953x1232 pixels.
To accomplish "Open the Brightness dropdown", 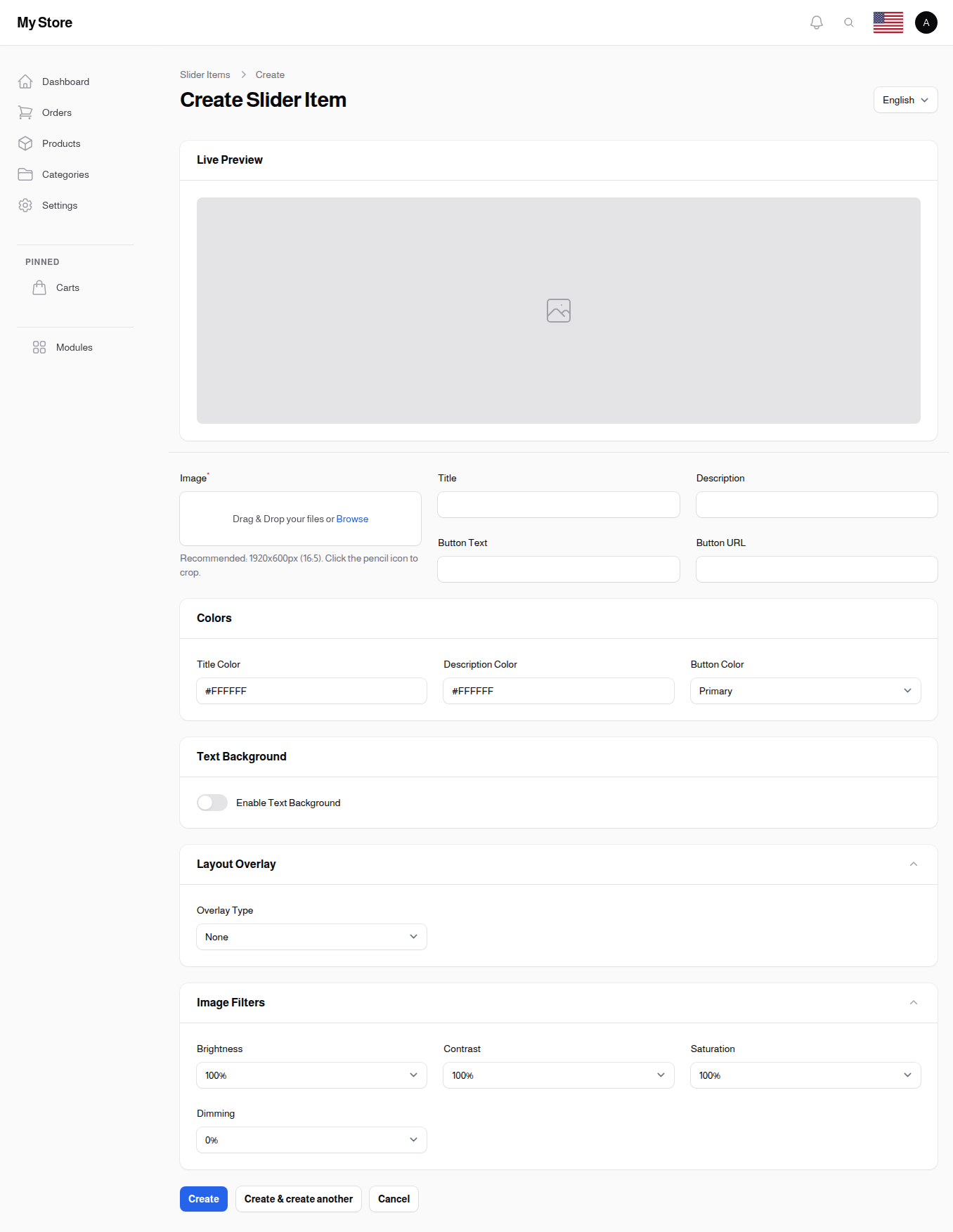I will (x=311, y=1075).
